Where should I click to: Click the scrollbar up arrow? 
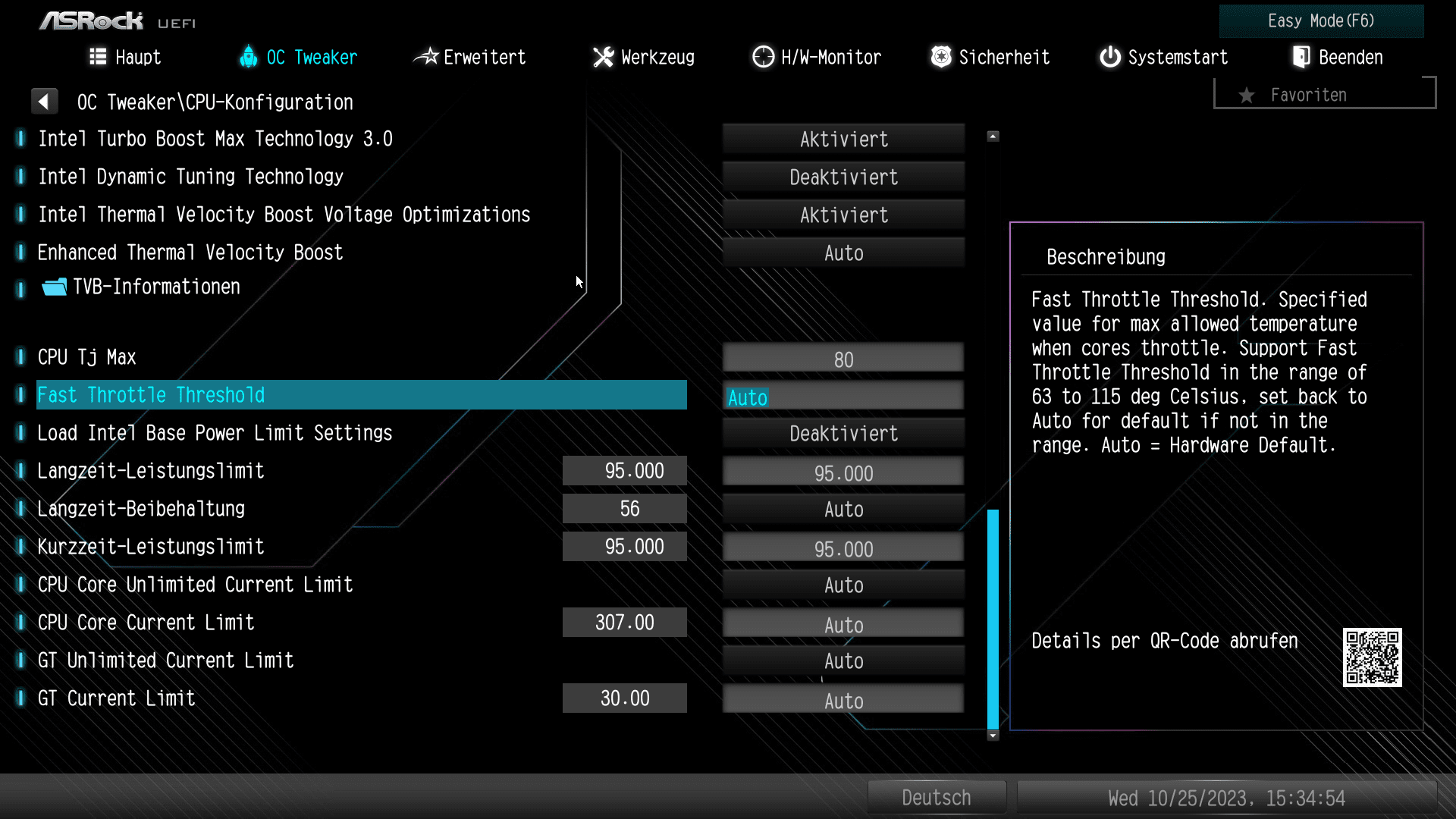(x=993, y=136)
